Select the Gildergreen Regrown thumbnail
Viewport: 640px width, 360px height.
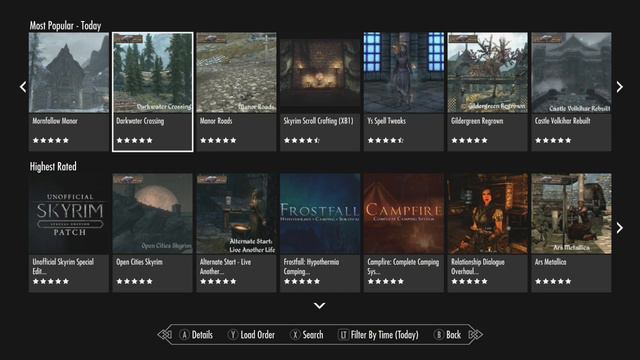(487, 73)
